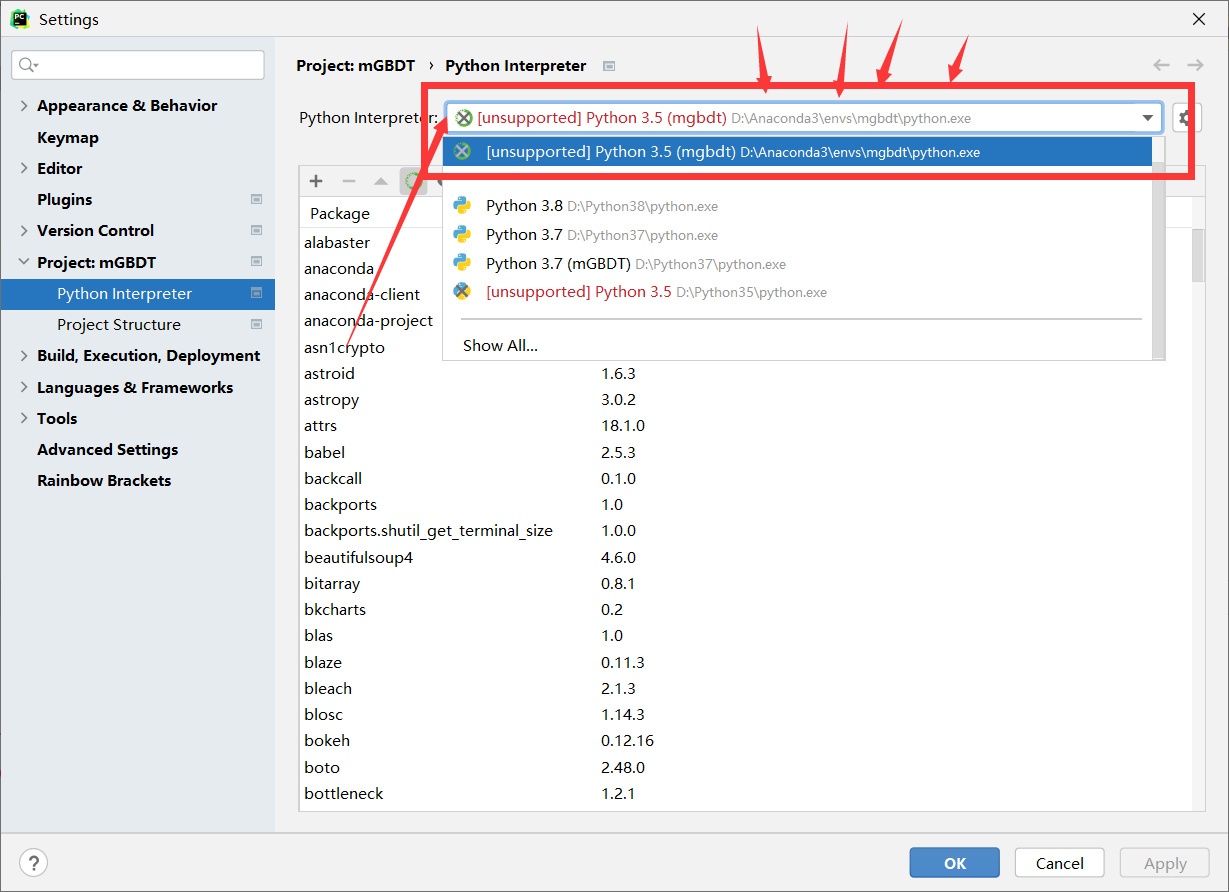Expand the Tools section

[24, 418]
